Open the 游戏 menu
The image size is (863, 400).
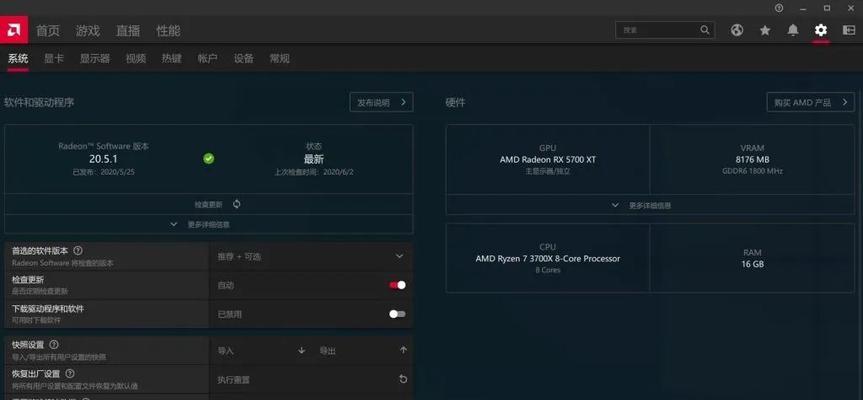(88, 31)
